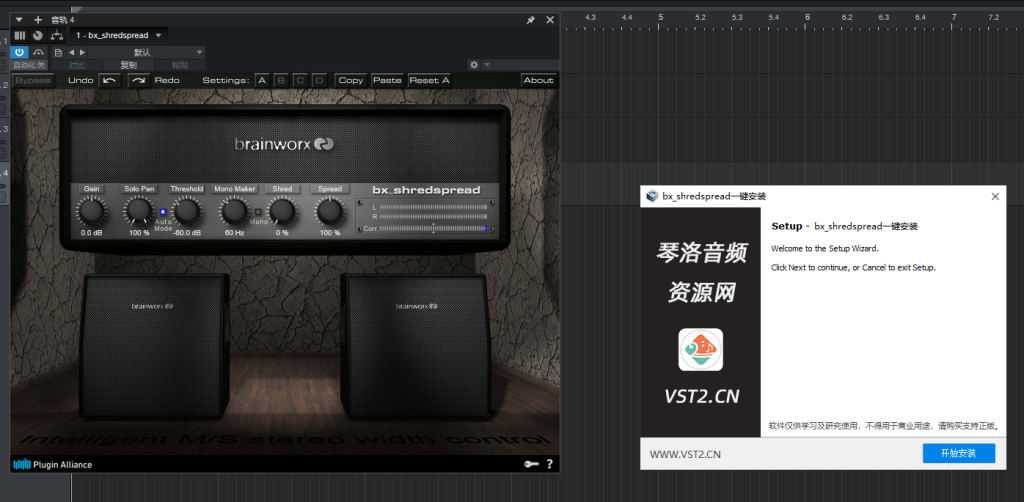This screenshot has width=1024, height=502.
Task: Close the bx_shredspread installer window
Action: pos(995,196)
